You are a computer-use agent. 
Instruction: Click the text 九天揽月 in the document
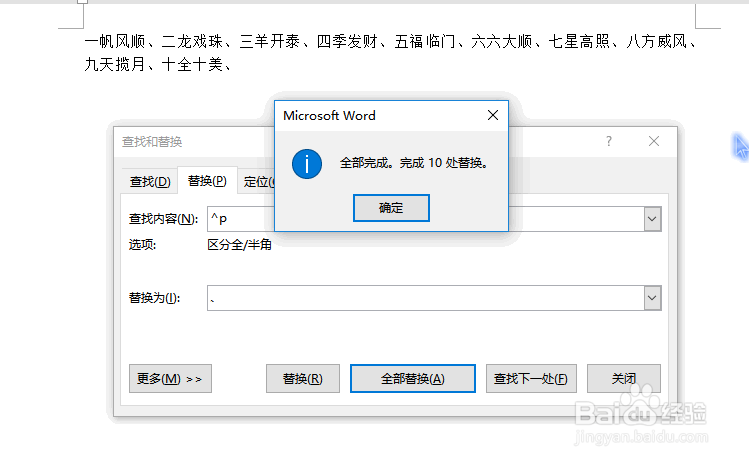tap(115, 64)
